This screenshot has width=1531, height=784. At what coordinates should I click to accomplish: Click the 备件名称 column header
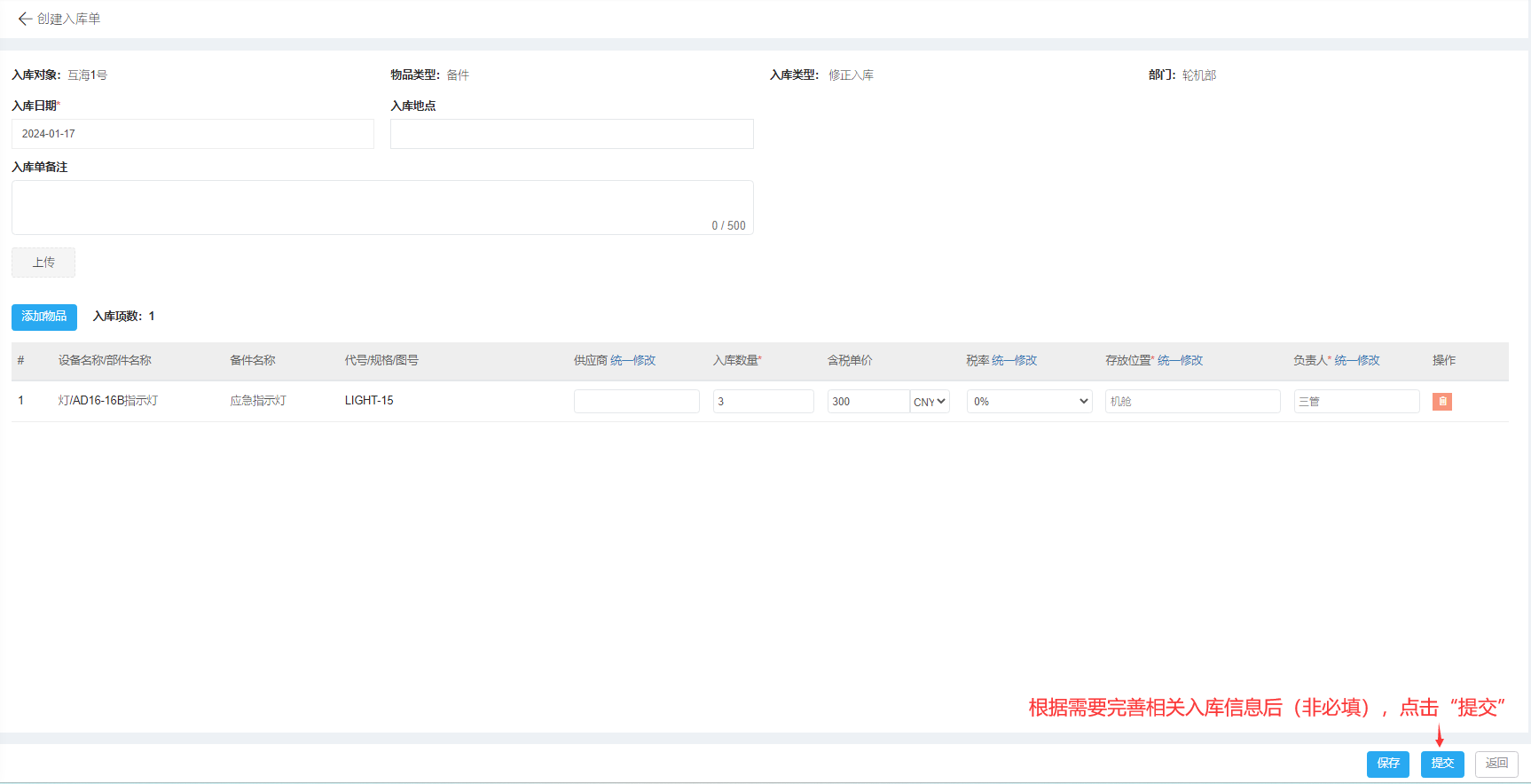(x=253, y=360)
